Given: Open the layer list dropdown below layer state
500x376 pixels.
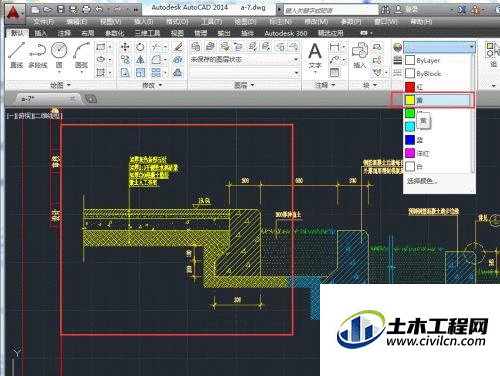Looking at the screenshot, I should 244,72.
